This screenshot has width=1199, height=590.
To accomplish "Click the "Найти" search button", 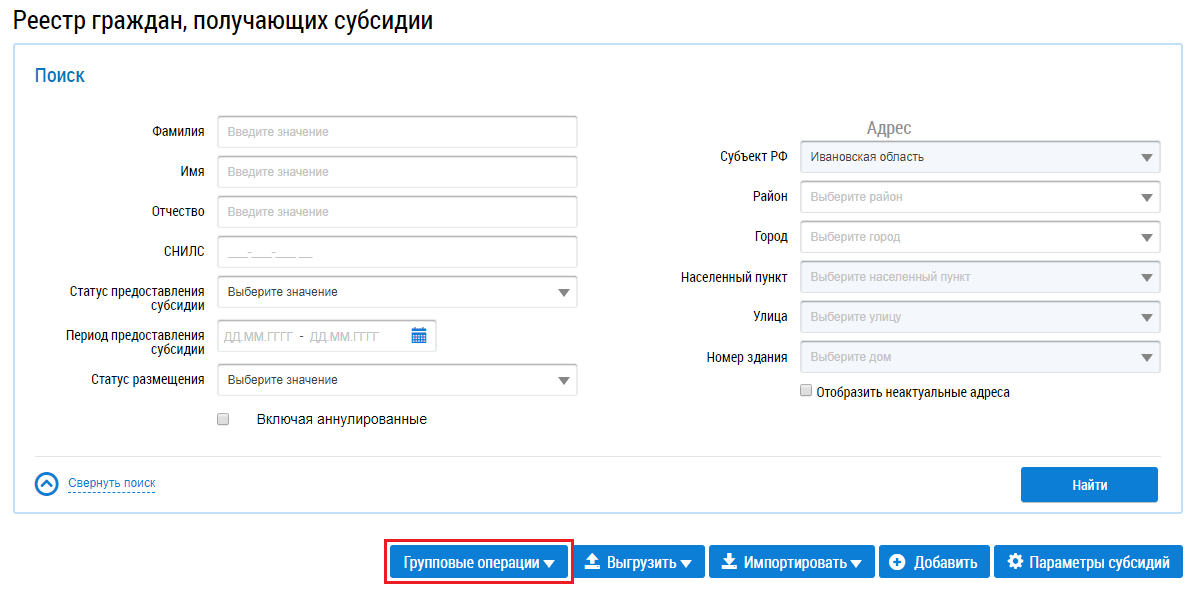I will 1089,485.
